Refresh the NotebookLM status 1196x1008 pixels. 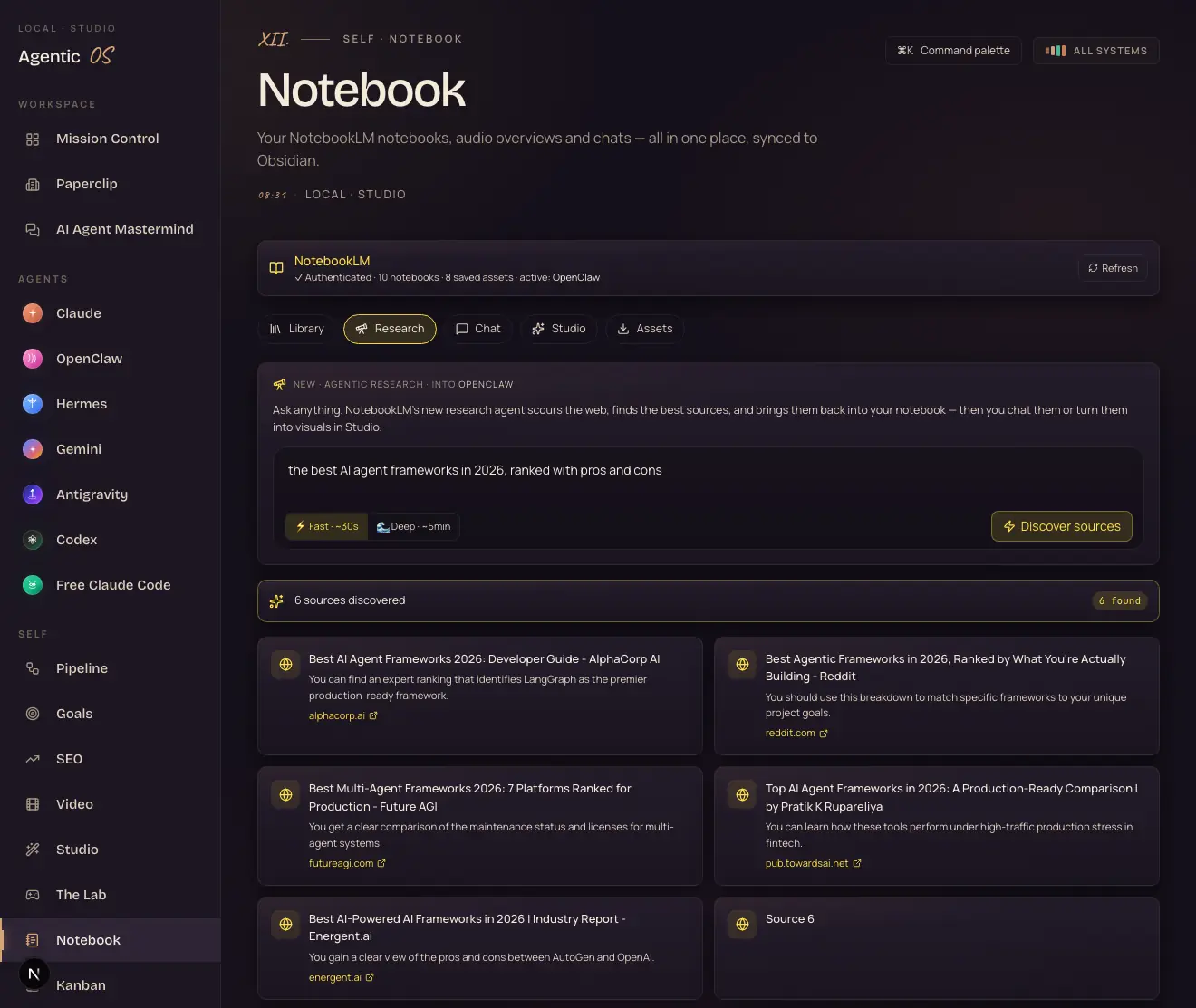click(1113, 268)
